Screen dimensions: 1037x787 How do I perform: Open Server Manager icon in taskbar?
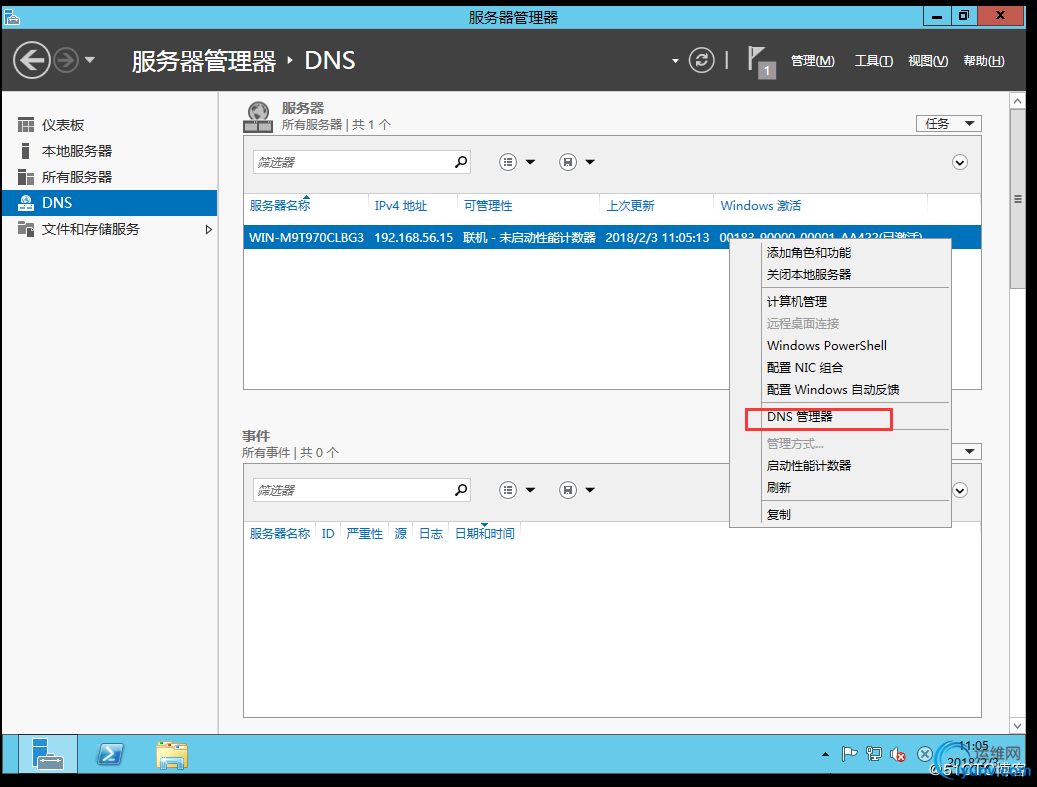(x=48, y=754)
